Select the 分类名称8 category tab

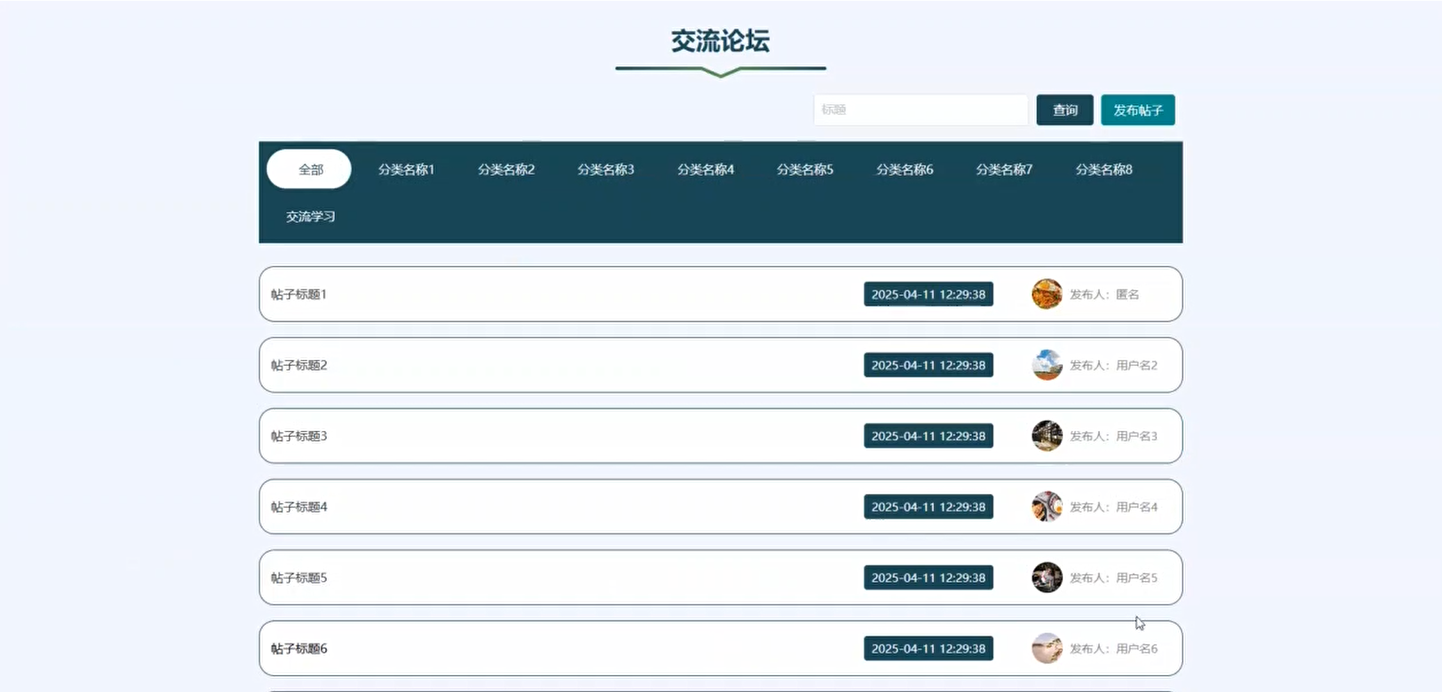click(x=1103, y=169)
